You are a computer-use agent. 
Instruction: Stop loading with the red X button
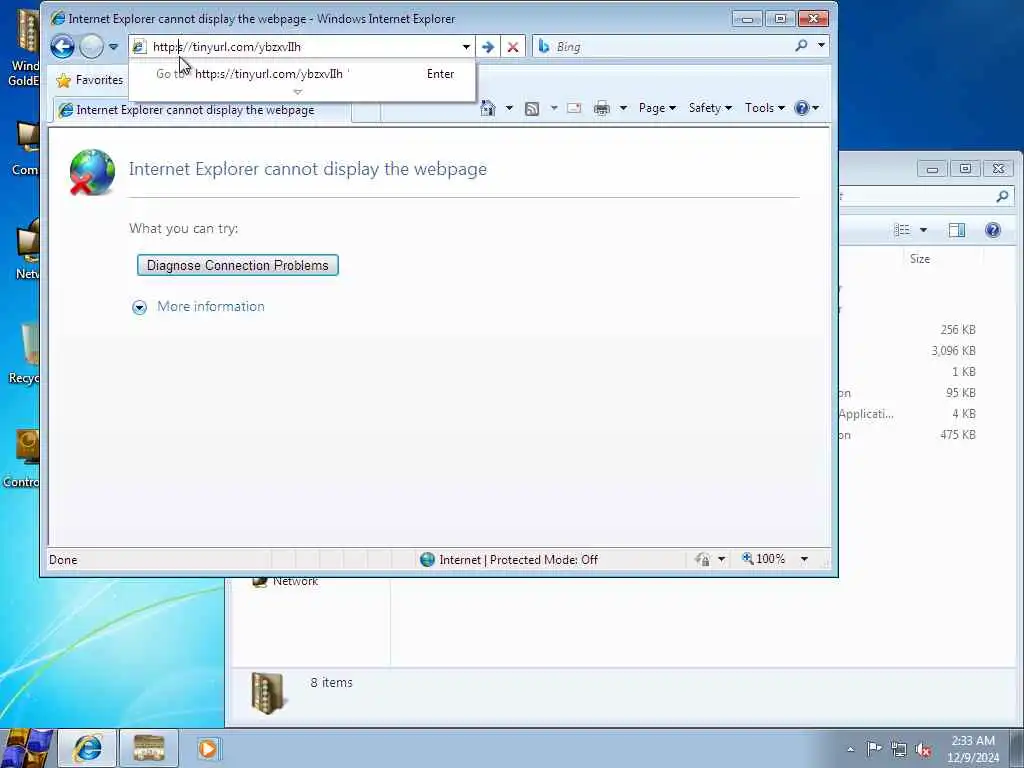tap(513, 47)
